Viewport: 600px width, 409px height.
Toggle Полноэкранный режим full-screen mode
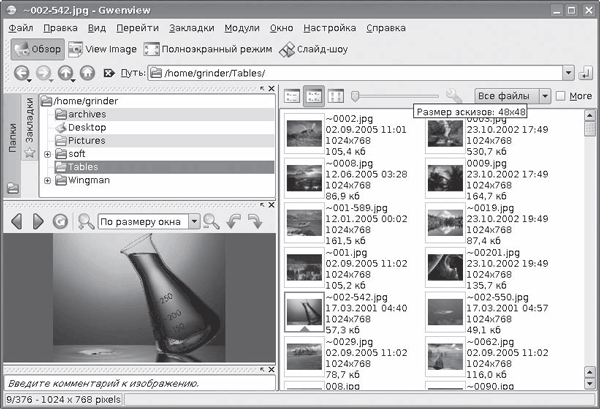point(207,48)
